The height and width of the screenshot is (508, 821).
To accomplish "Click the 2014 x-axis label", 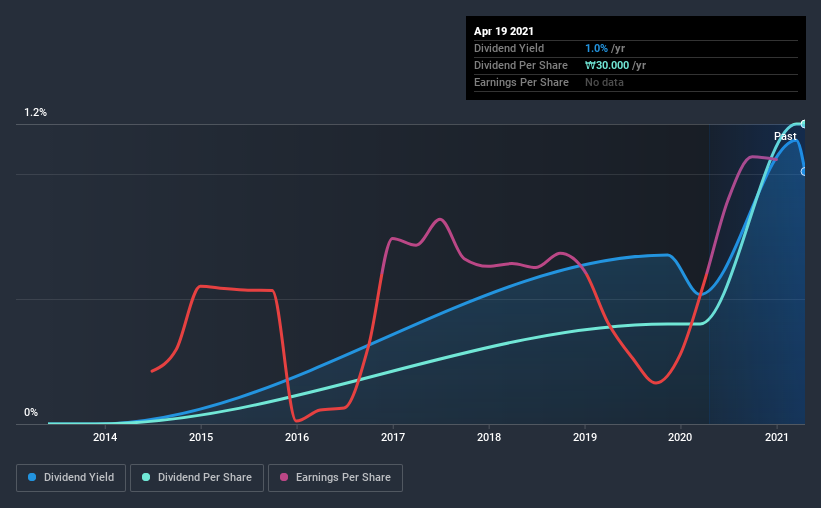I will coord(105,437).
